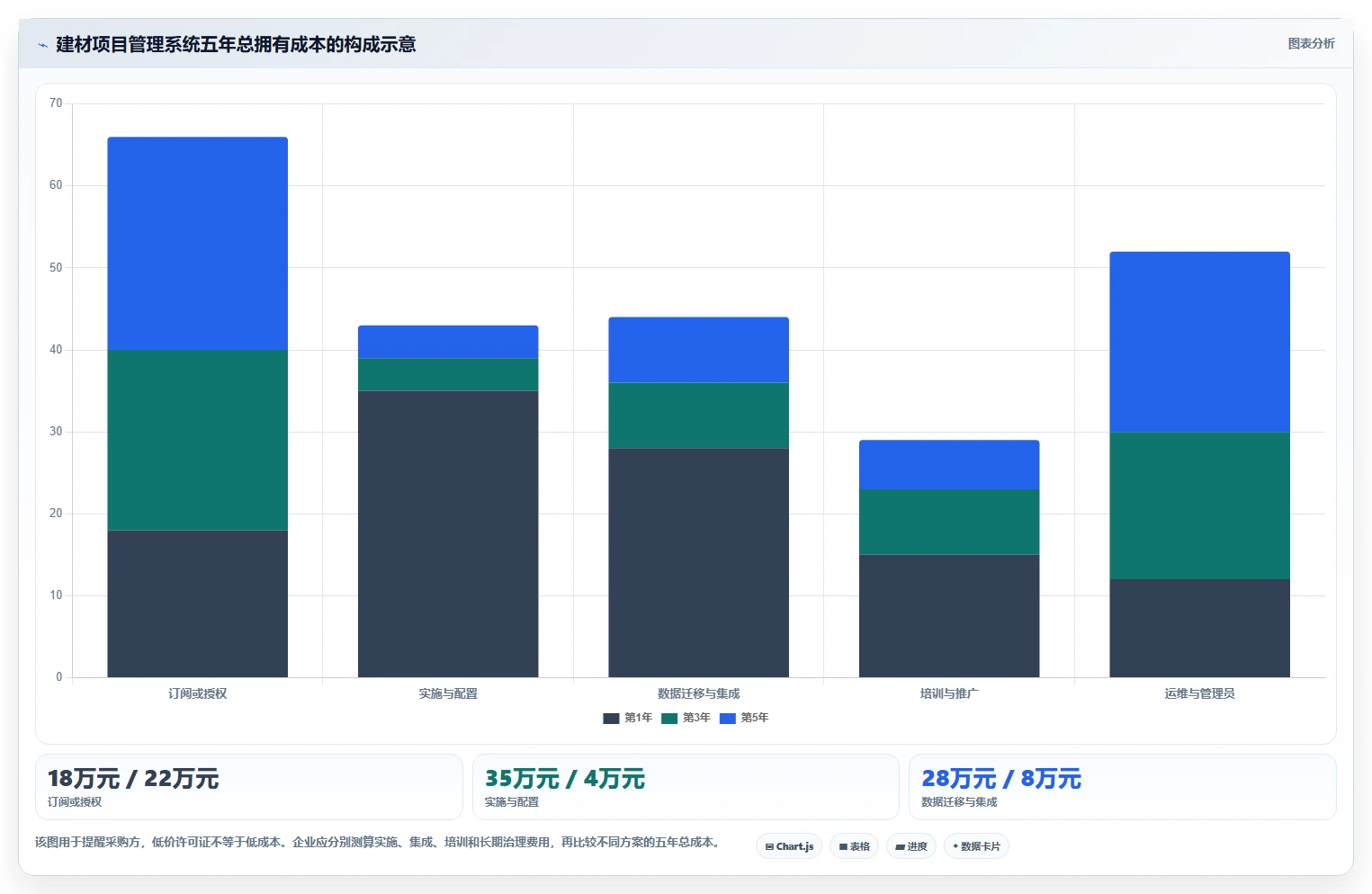Click the green 第3年 segment of 运维与管理员 bar

(1199, 505)
